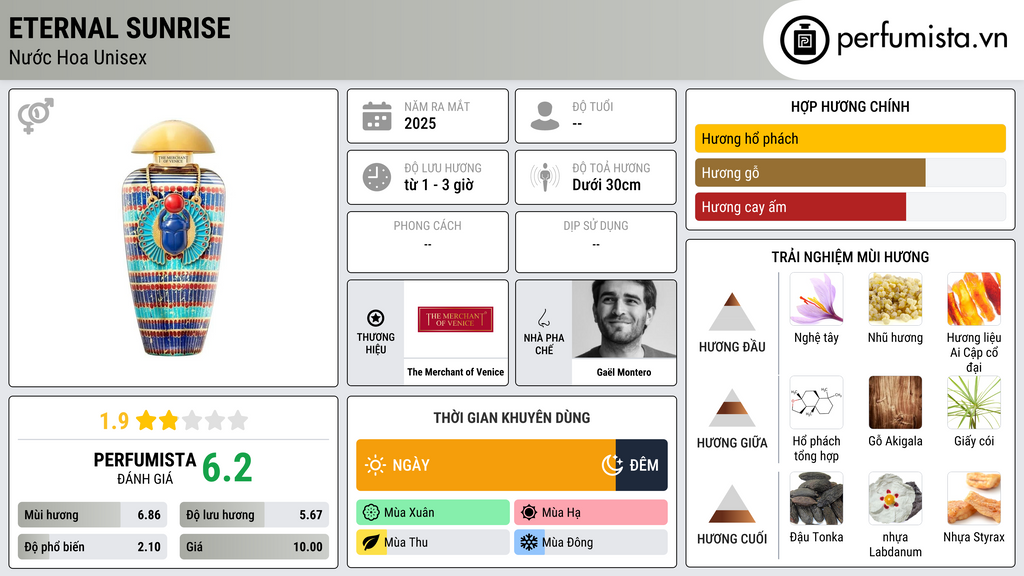Click the perfumista.vn bottle logo icon
The width and height of the screenshot is (1024, 576).
tap(804, 40)
